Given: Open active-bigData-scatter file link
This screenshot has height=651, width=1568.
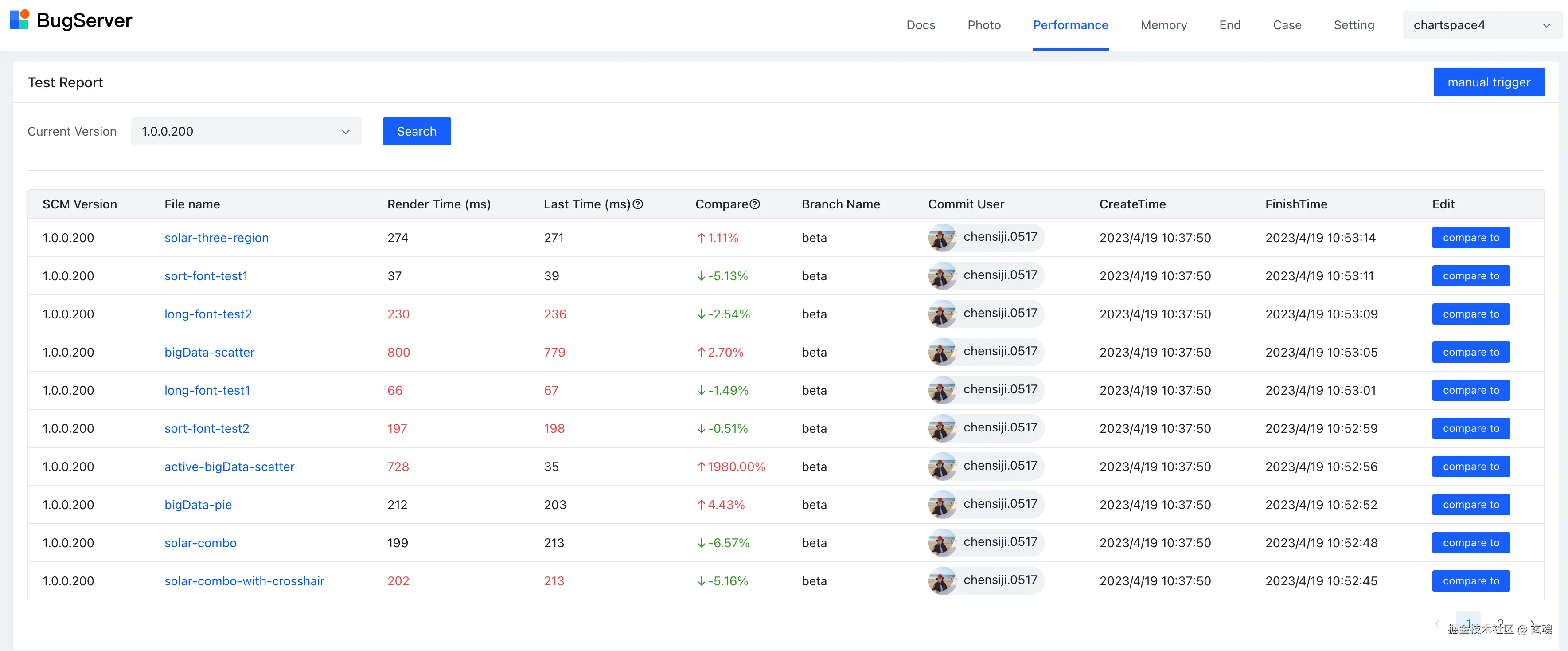Looking at the screenshot, I should click(x=229, y=467).
